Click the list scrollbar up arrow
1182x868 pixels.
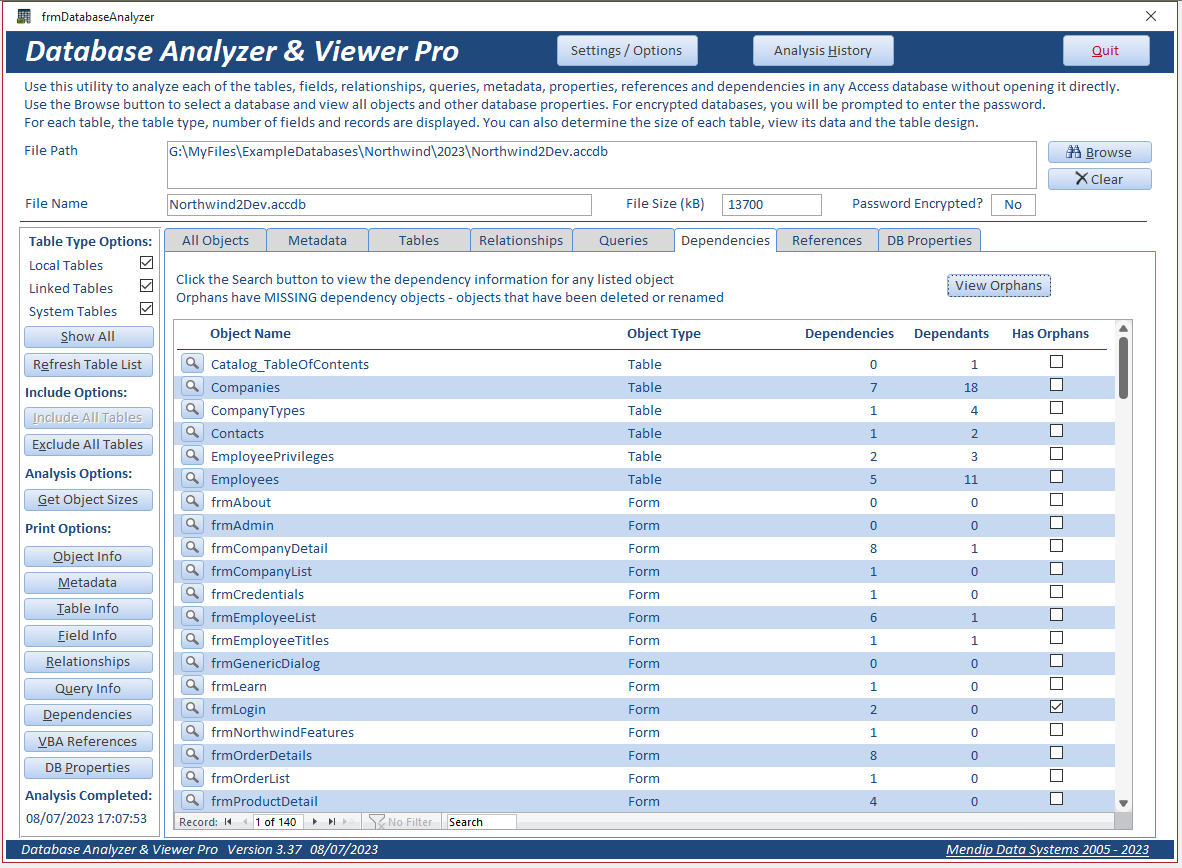click(1123, 328)
